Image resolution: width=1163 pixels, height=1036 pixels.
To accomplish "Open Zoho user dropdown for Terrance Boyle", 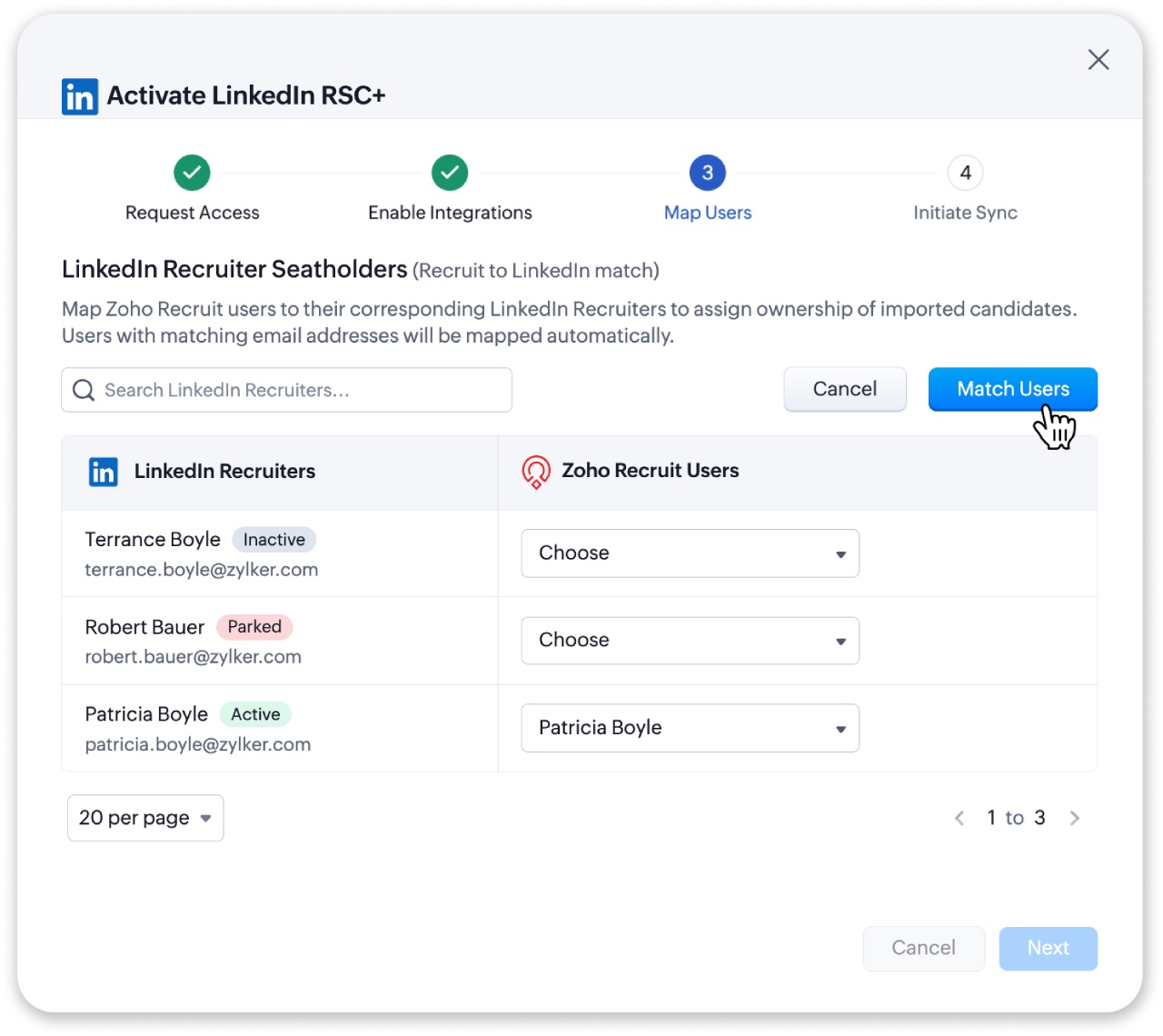I will (691, 553).
